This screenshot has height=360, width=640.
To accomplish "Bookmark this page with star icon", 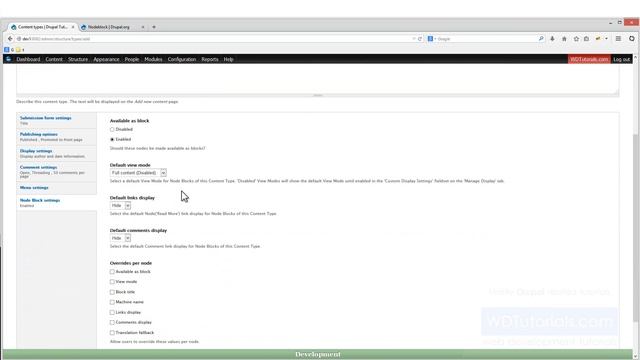I will pyautogui.click(x=576, y=39).
